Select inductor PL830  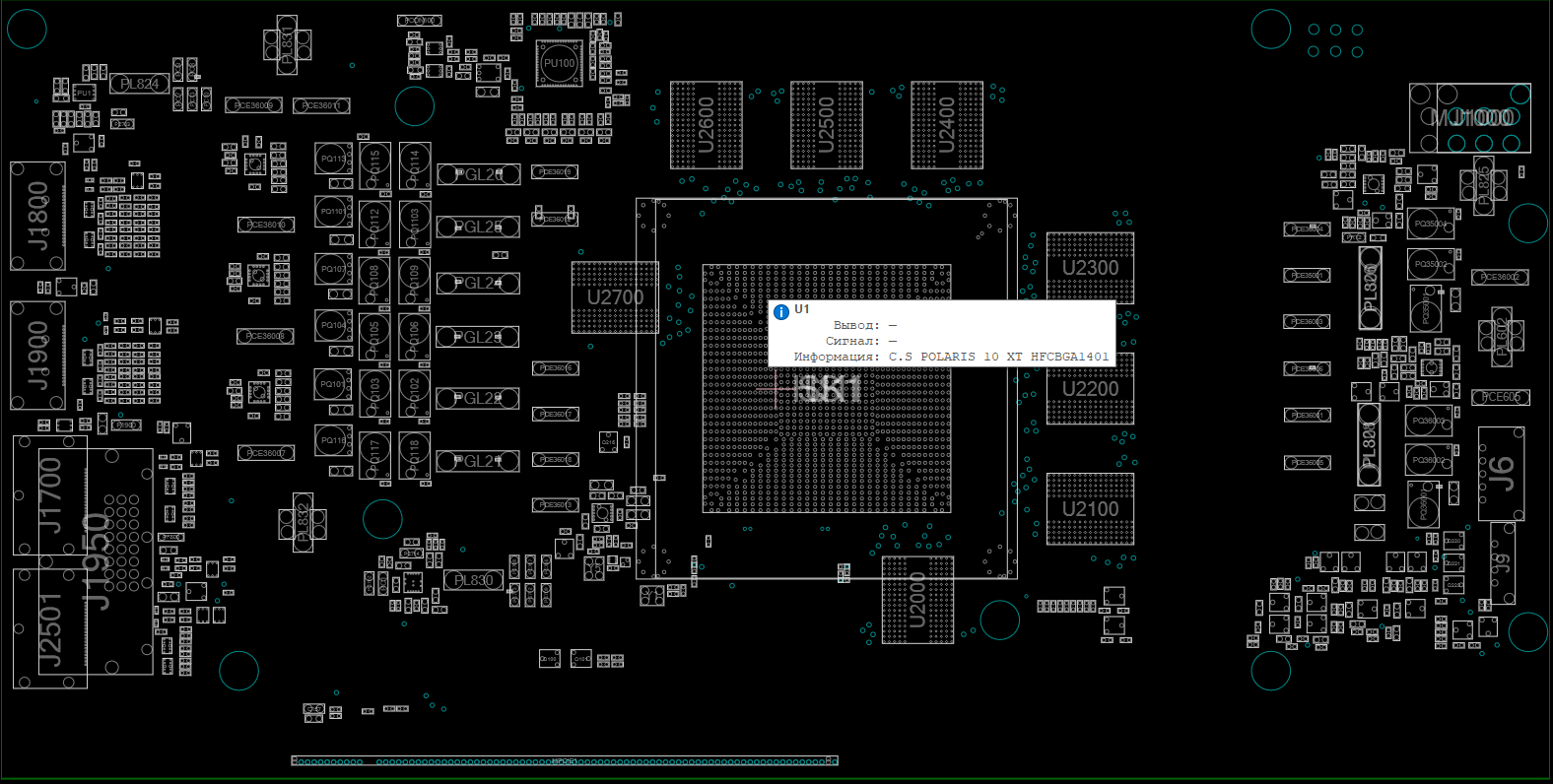[473, 580]
